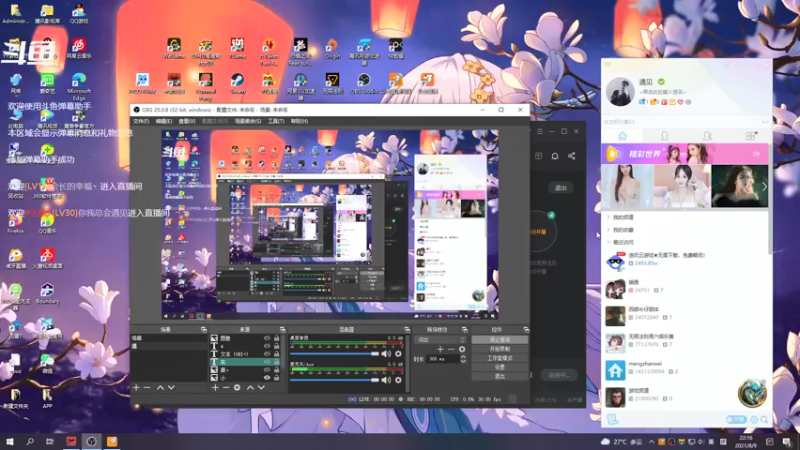This screenshot has height=450, width=800.
Task: Mute the desktop audio speaker icon in OBS mixer
Action: click(386, 354)
